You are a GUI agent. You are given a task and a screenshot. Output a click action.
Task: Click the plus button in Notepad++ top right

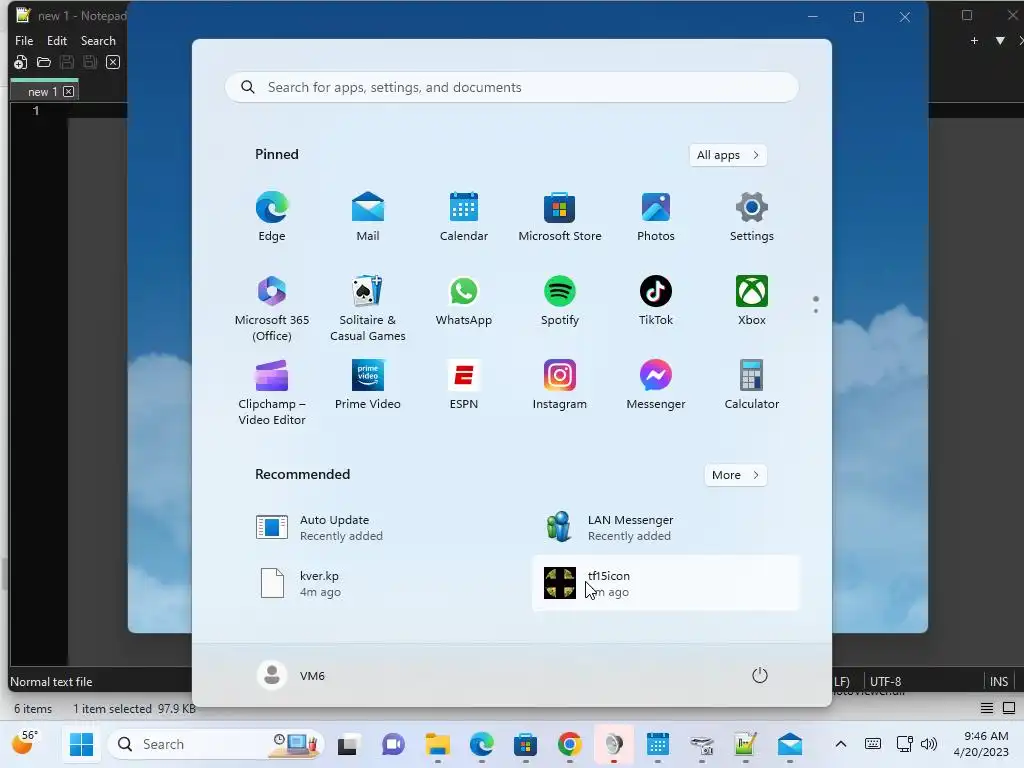tap(974, 40)
